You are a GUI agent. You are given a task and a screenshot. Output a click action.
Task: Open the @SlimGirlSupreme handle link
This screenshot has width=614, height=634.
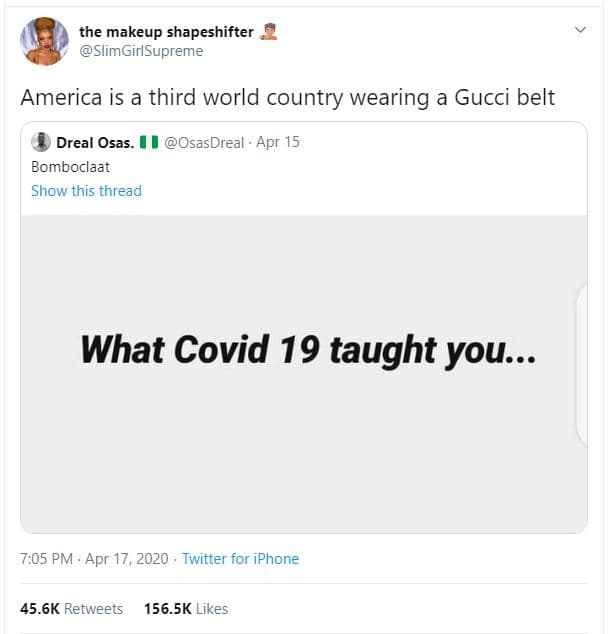(x=141, y=51)
